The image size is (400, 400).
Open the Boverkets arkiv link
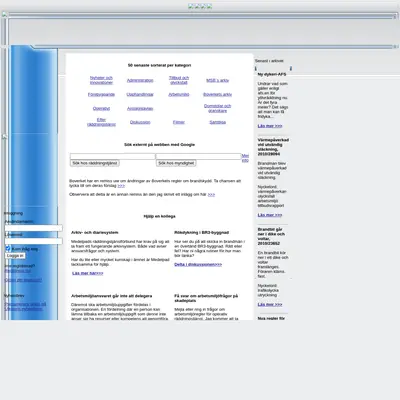217,94
